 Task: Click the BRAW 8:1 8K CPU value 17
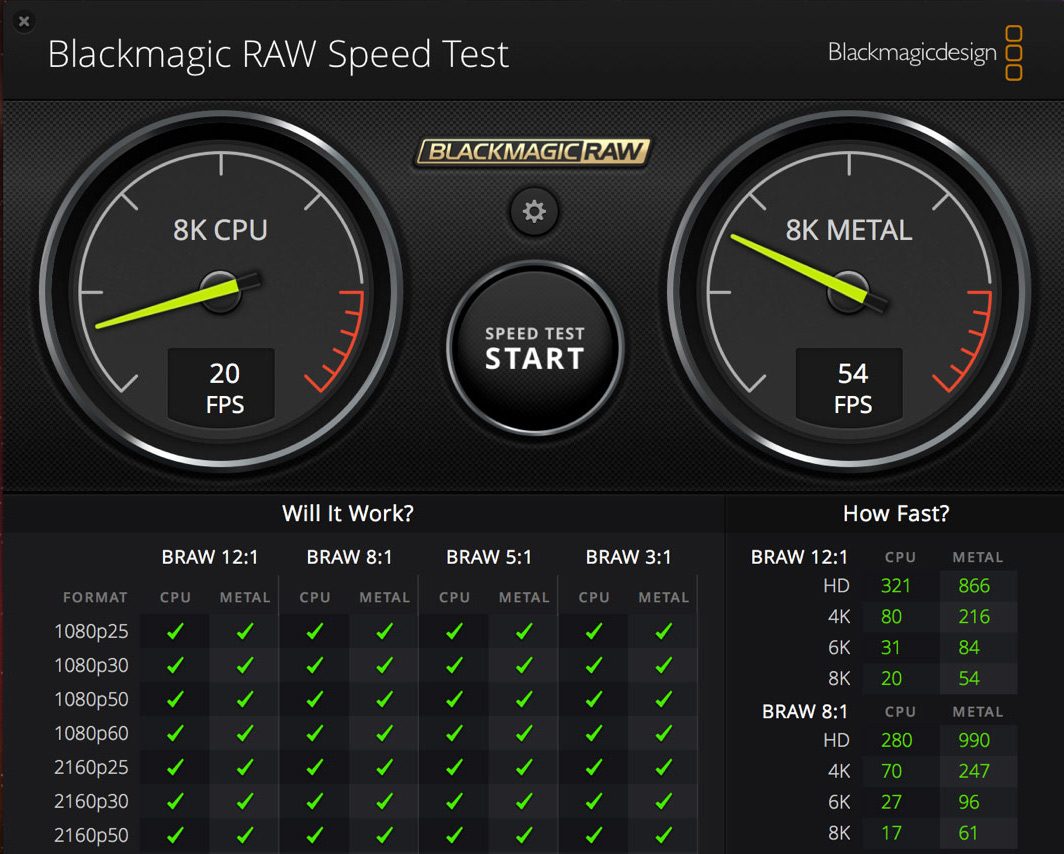click(x=891, y=833)
